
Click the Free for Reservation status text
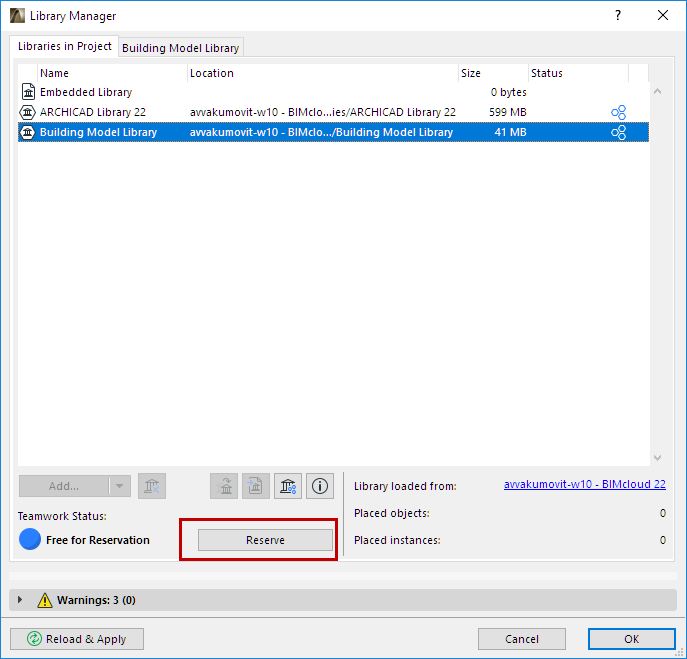tap(98, 540)
